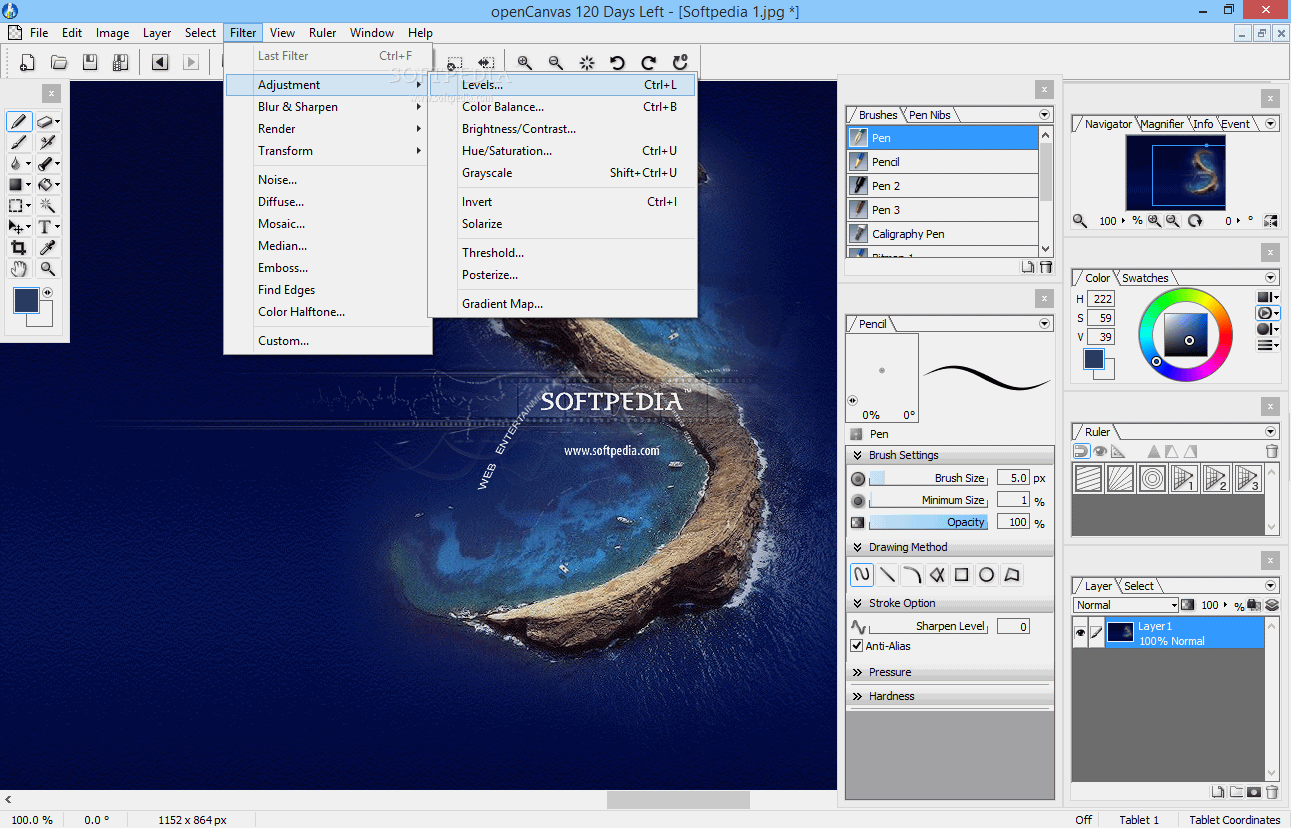This screenshot has height=828, width=1291.
Task: Click the New Document toolbar icon
Action: (28, 63)
